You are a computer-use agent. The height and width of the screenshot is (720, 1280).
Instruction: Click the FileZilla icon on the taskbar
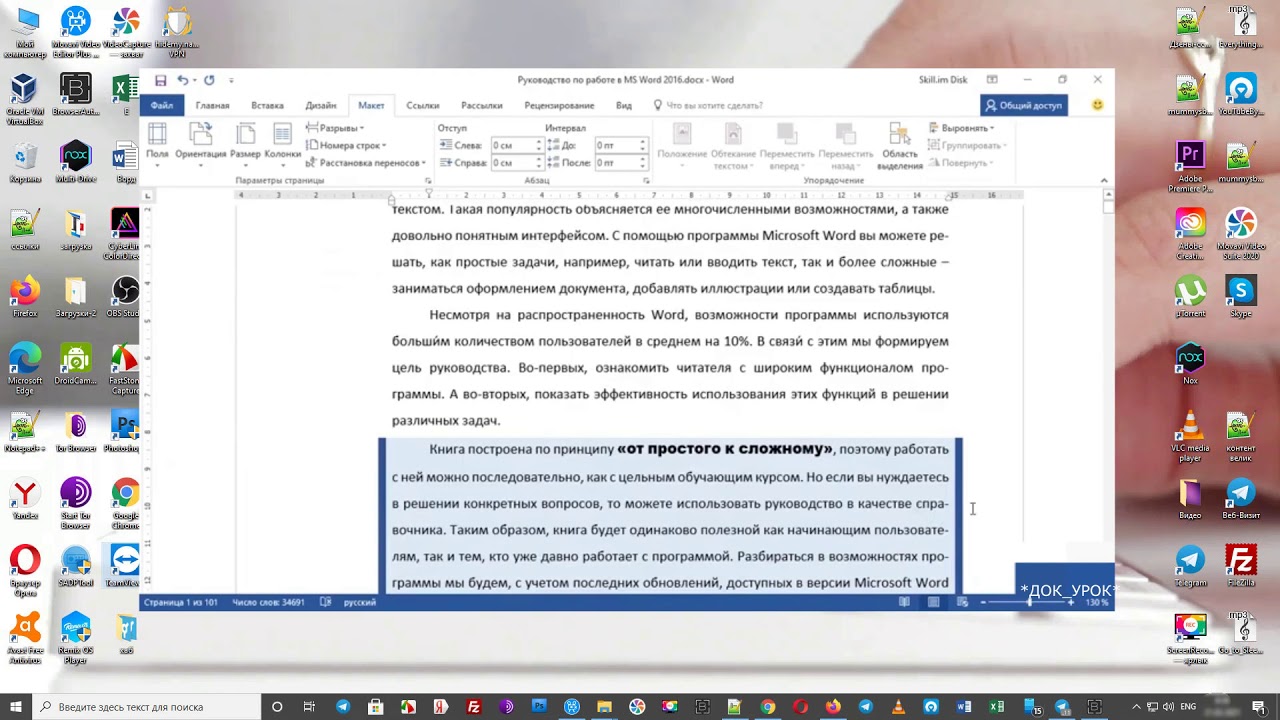[x=474, y=707]
